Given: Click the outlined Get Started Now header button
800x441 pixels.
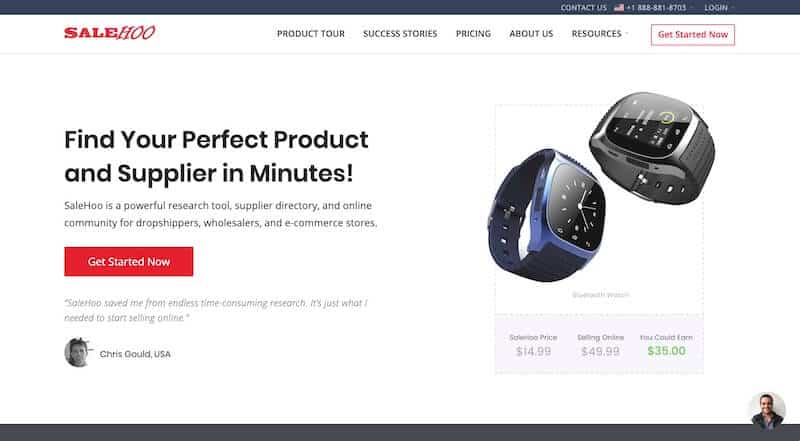Looking at the screenshot, I should pos(693,35).
